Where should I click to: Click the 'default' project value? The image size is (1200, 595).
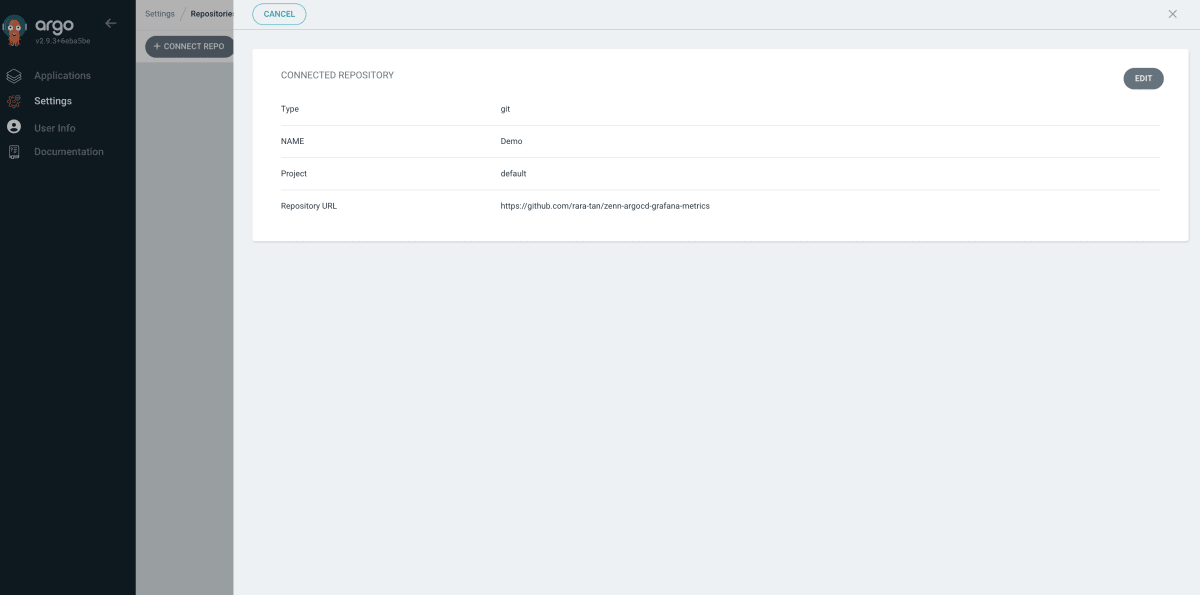[513, 174]
